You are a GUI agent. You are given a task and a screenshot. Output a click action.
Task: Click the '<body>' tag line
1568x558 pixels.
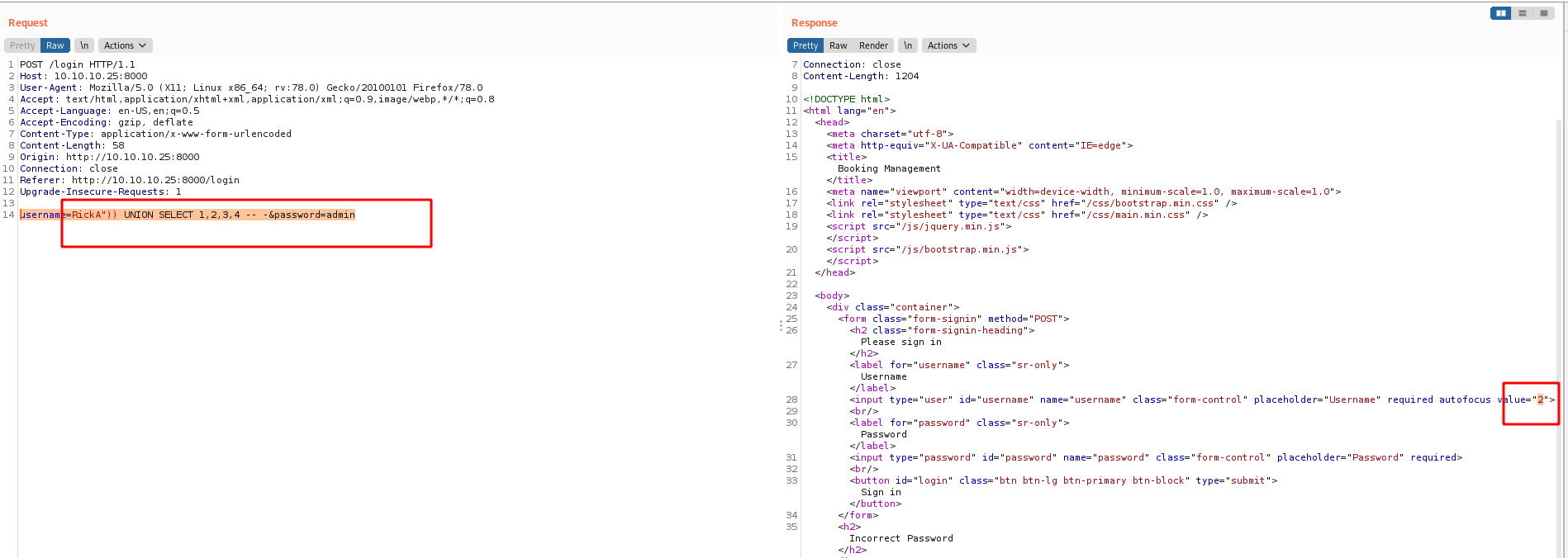point(832,296)
